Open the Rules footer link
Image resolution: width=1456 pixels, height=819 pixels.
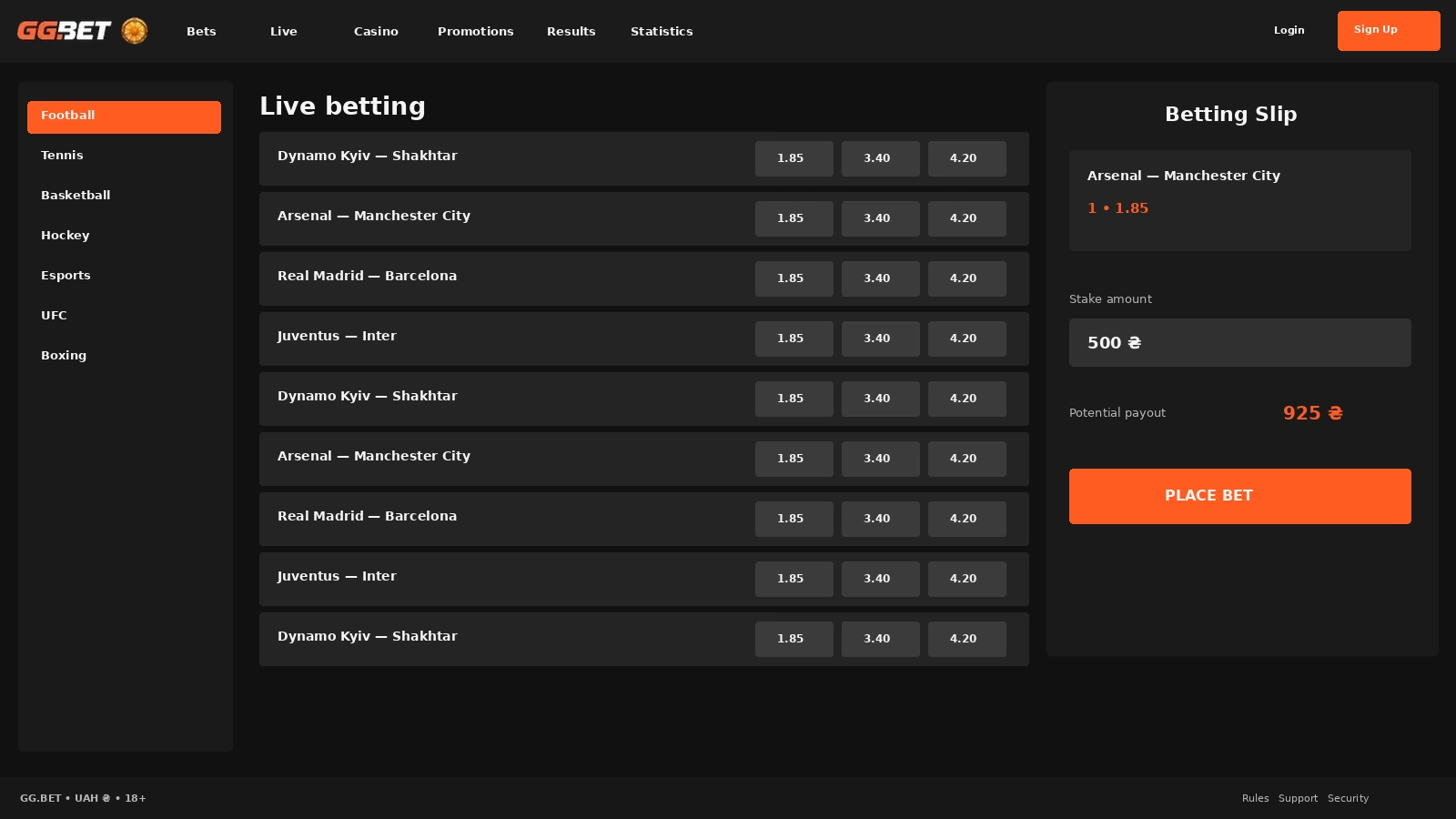[1255, 798]
